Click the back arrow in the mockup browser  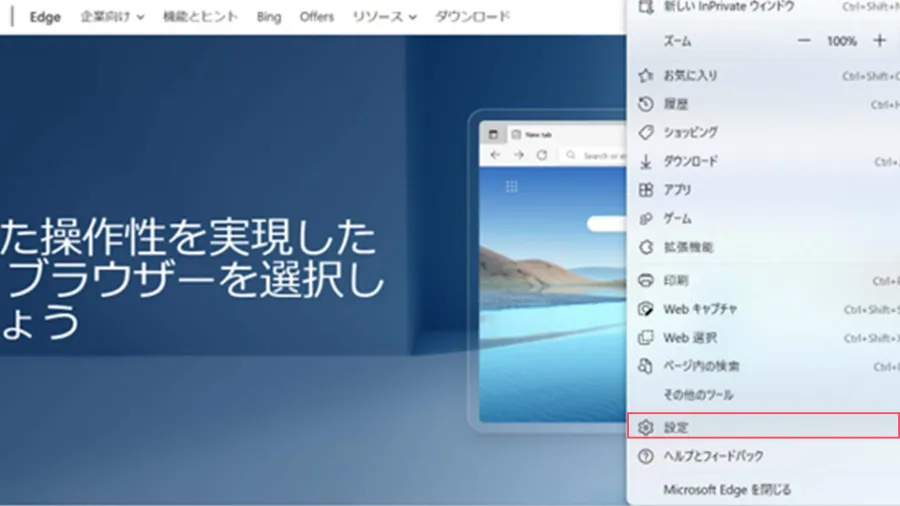coord(495,155)
